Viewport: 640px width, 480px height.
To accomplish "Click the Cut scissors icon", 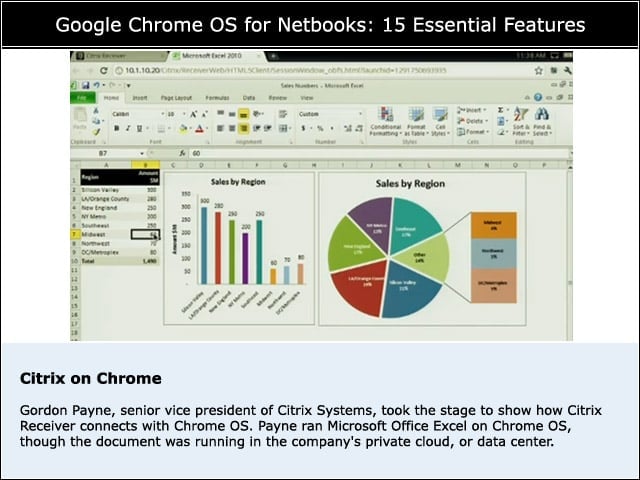I will 96,111.
